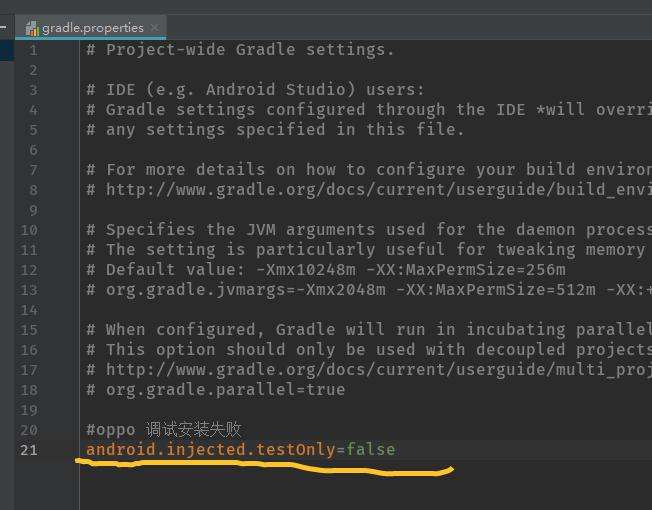Click the 'Default value: -Xmx10248m' comment line

pos(326,270)
